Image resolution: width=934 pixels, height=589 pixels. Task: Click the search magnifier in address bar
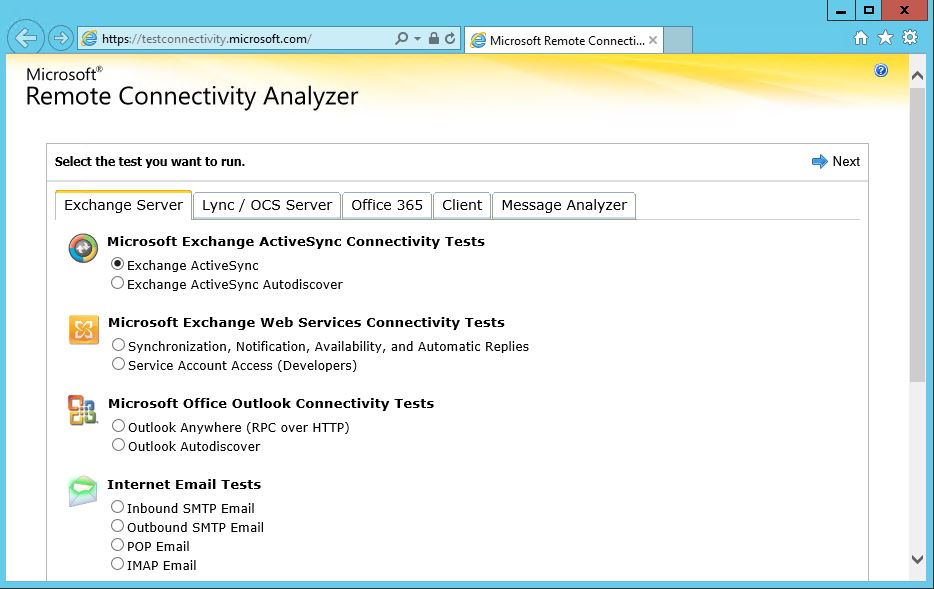pyautogui.click(x=401, y=39)
